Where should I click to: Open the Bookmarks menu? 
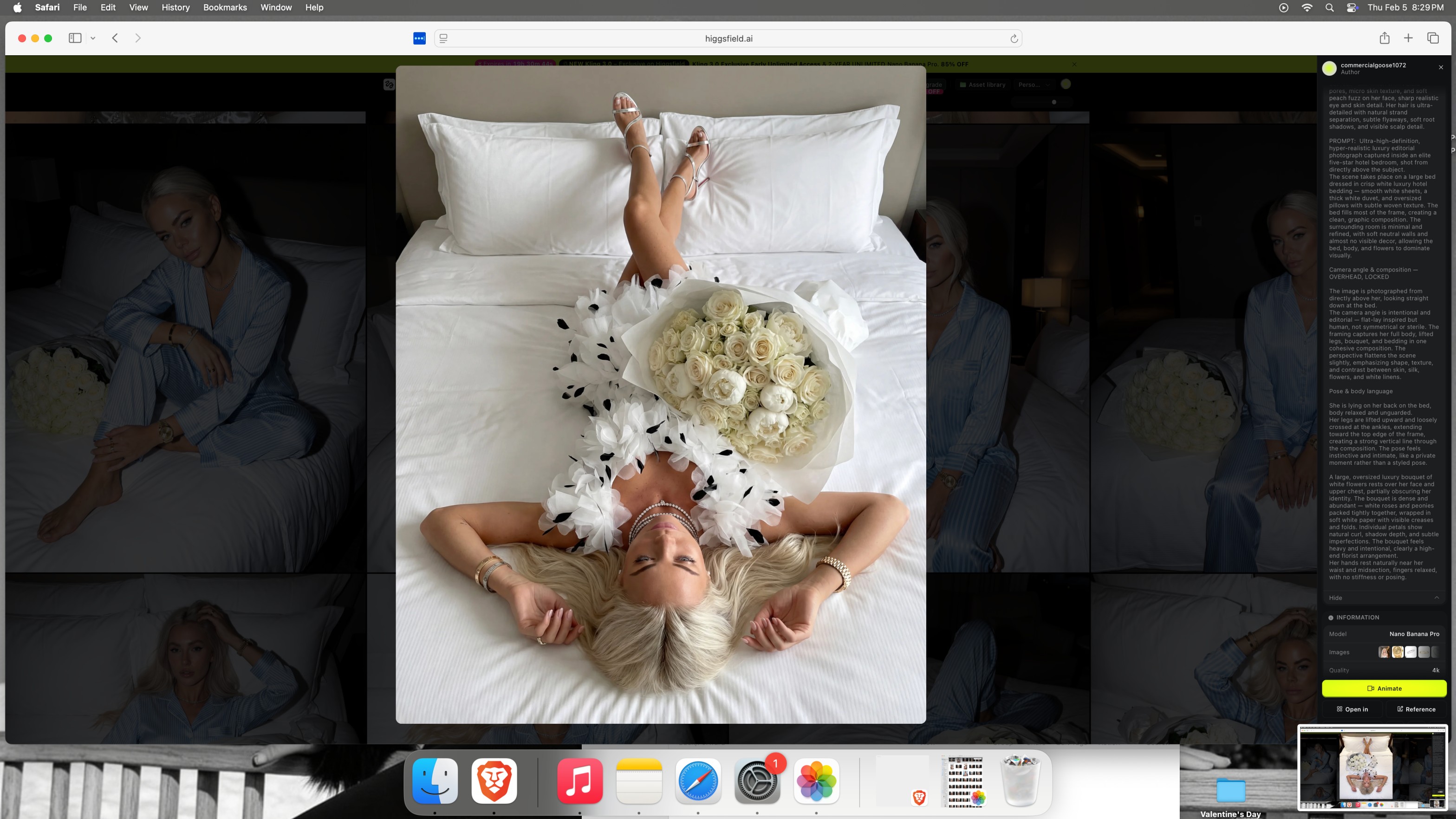(224, 7)
